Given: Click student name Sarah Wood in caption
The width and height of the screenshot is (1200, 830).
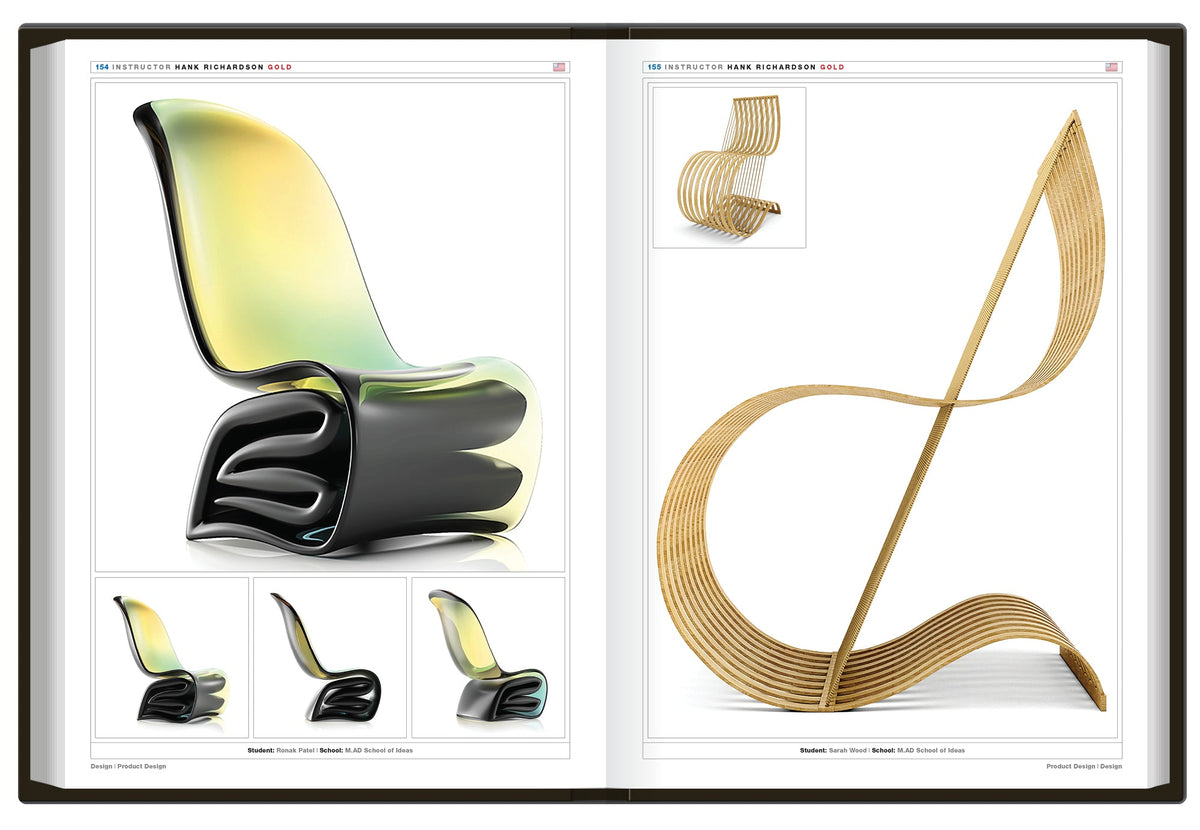Looking at the screenshot, I should 848,750.
